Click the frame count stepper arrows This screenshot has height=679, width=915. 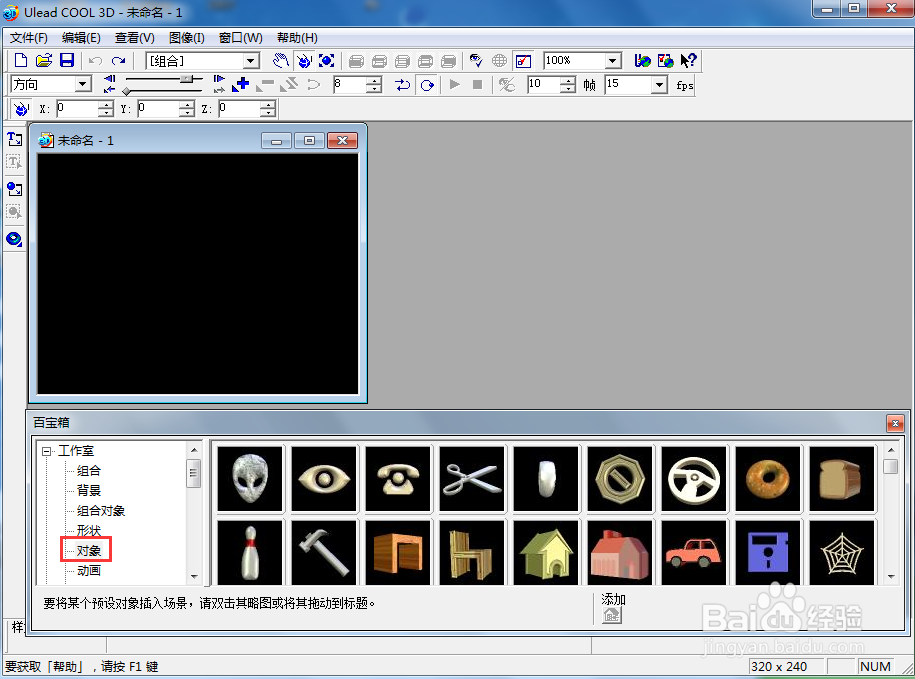click(x=567, y=85)
